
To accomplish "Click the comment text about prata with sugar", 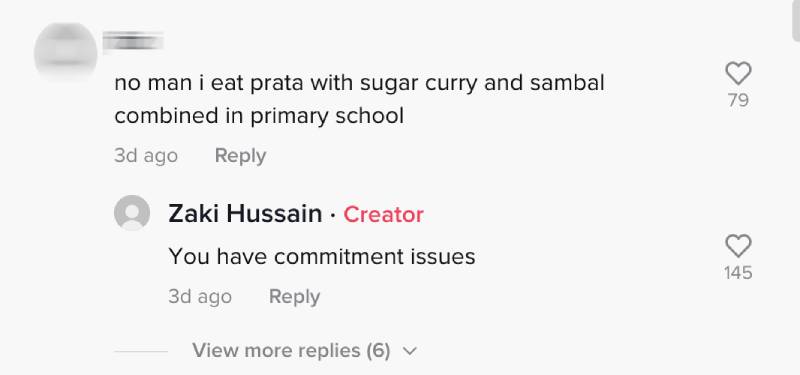I will [359, 99].
